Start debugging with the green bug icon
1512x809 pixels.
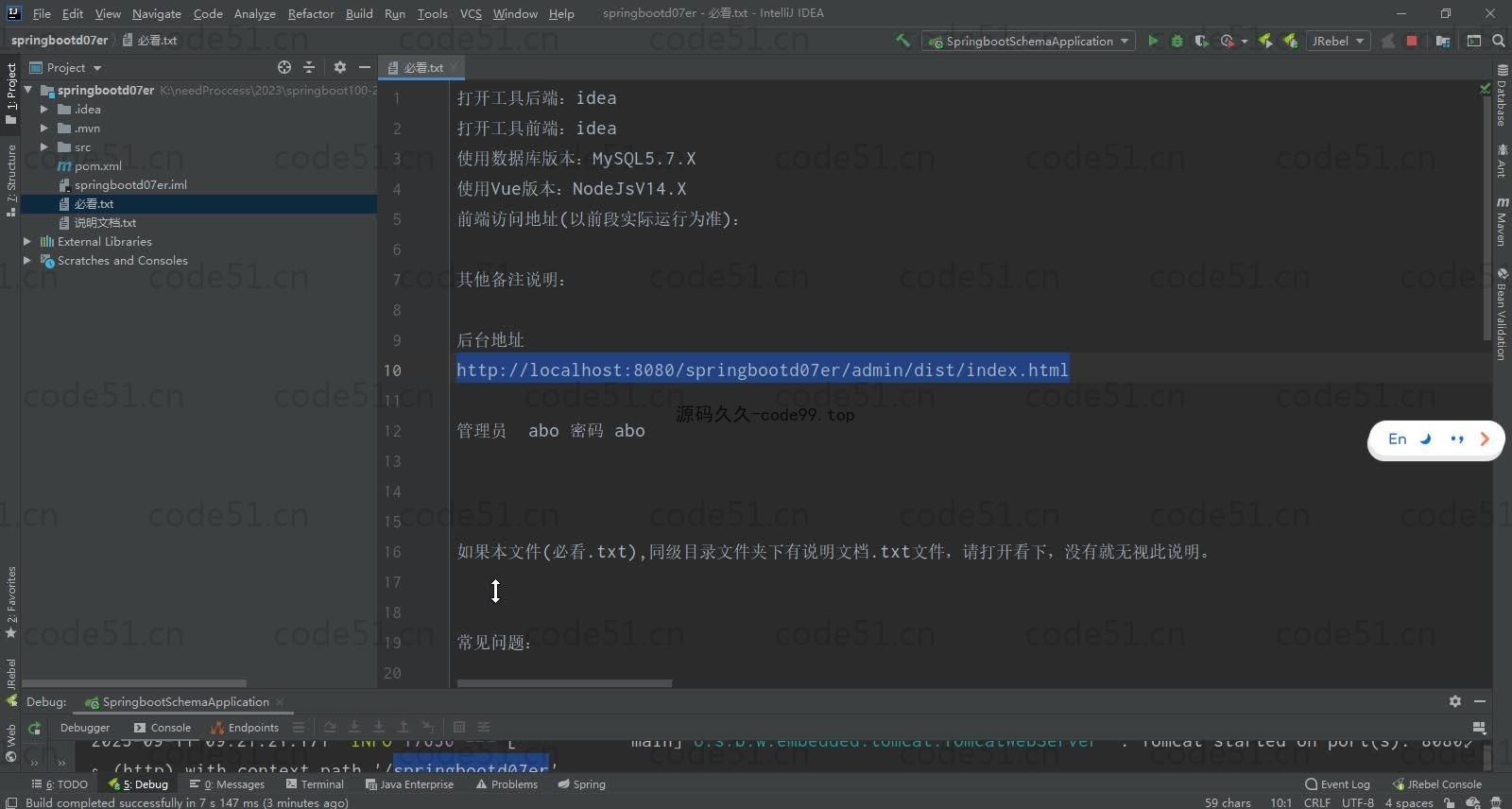pos(1177,41)
